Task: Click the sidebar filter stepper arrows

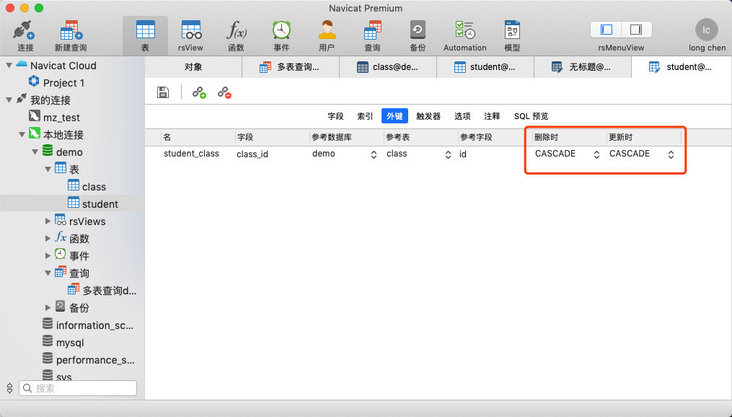Action: (x=9, y=388)
